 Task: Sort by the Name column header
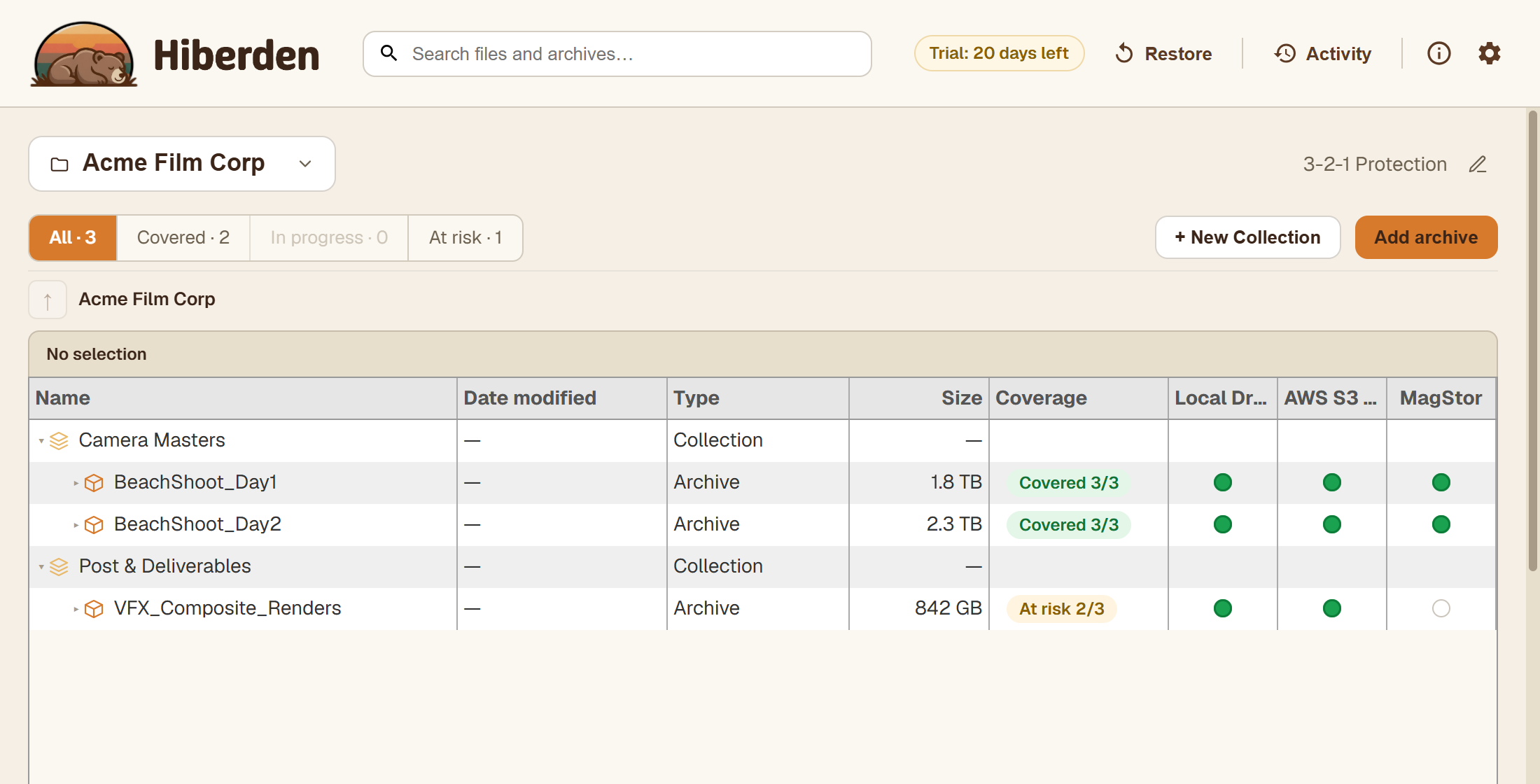click(243, 398)
